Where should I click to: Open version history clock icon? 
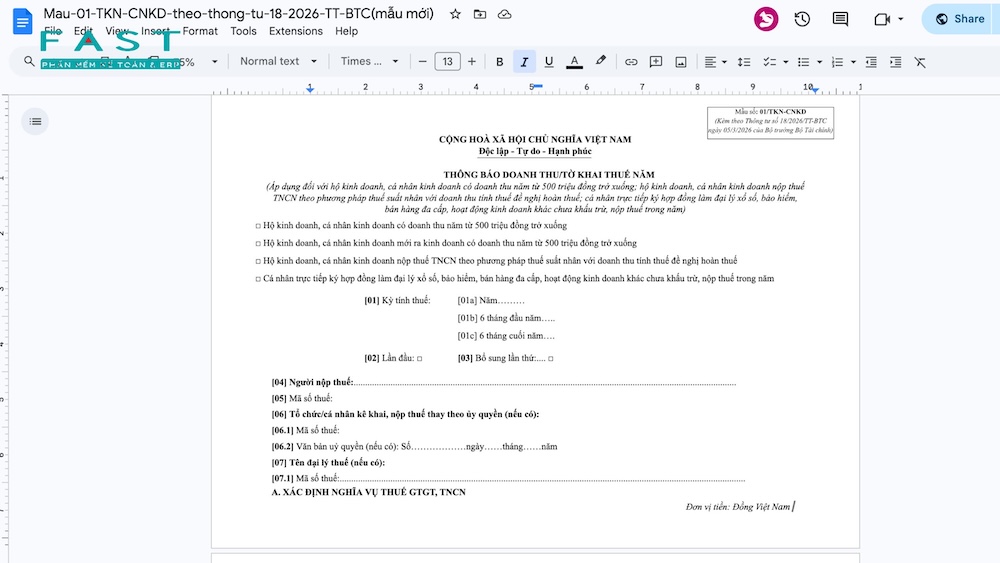click(802, 19)
